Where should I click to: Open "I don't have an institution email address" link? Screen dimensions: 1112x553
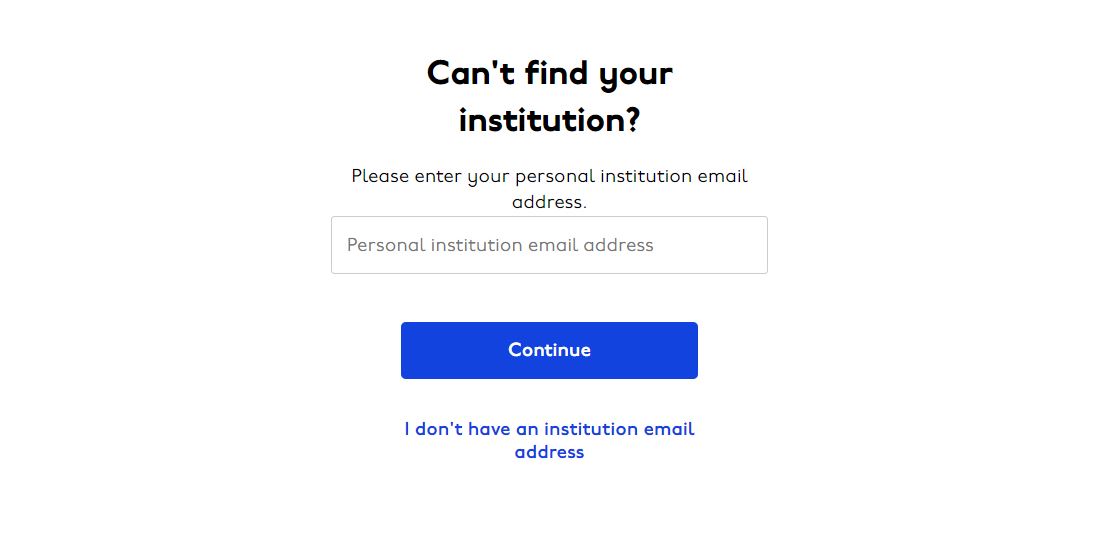point(549,440)
